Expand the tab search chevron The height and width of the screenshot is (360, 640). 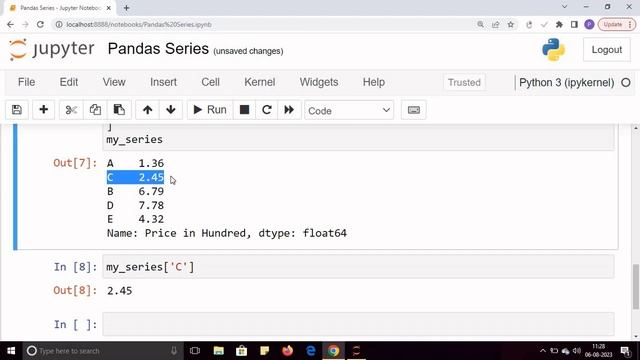[564, 7]
